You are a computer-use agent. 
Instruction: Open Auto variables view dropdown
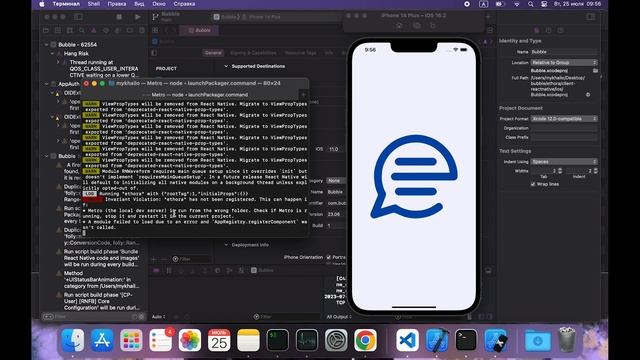point(158,317)
